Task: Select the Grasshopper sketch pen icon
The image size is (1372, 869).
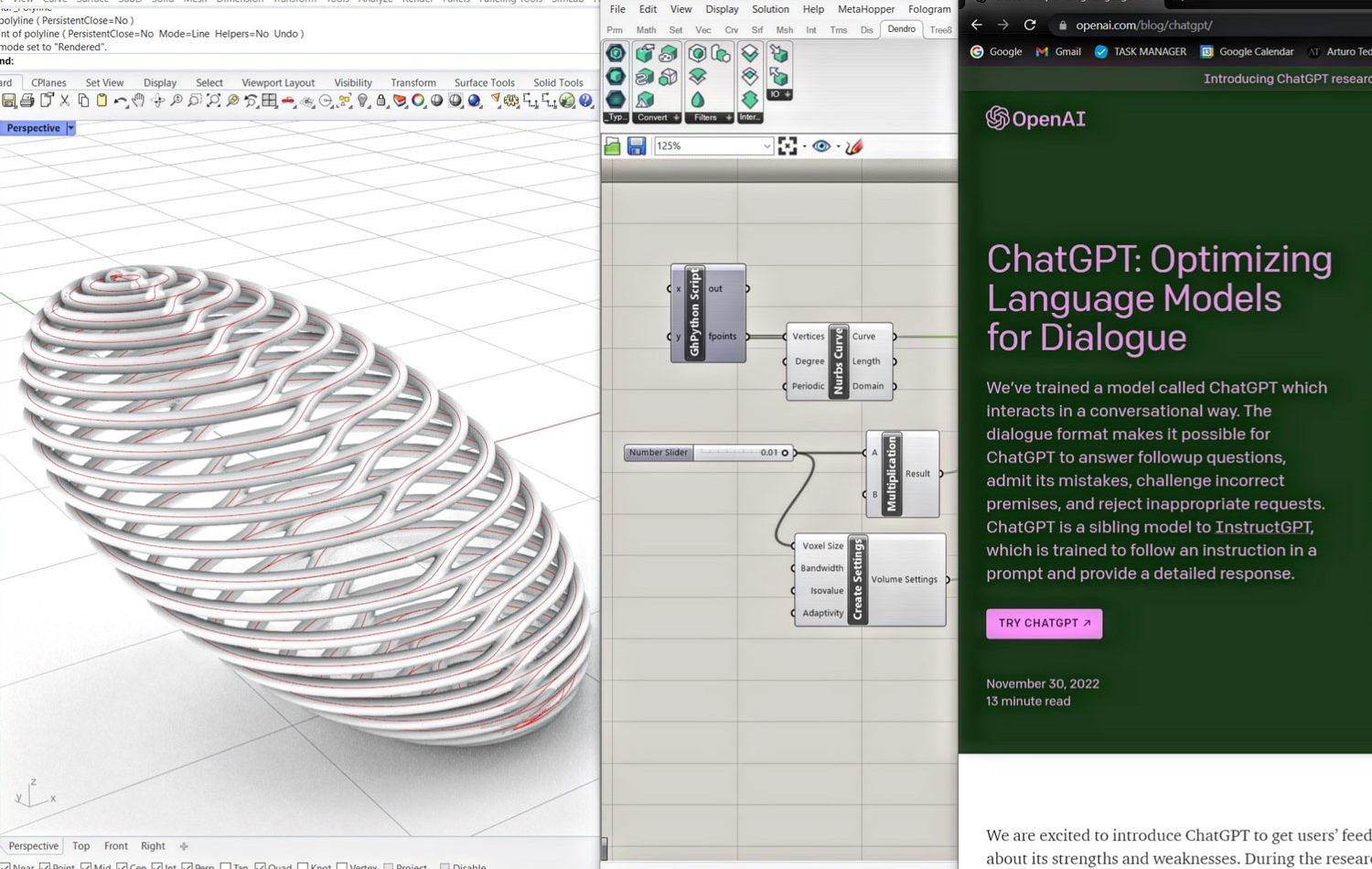Action: coord(854,146)
